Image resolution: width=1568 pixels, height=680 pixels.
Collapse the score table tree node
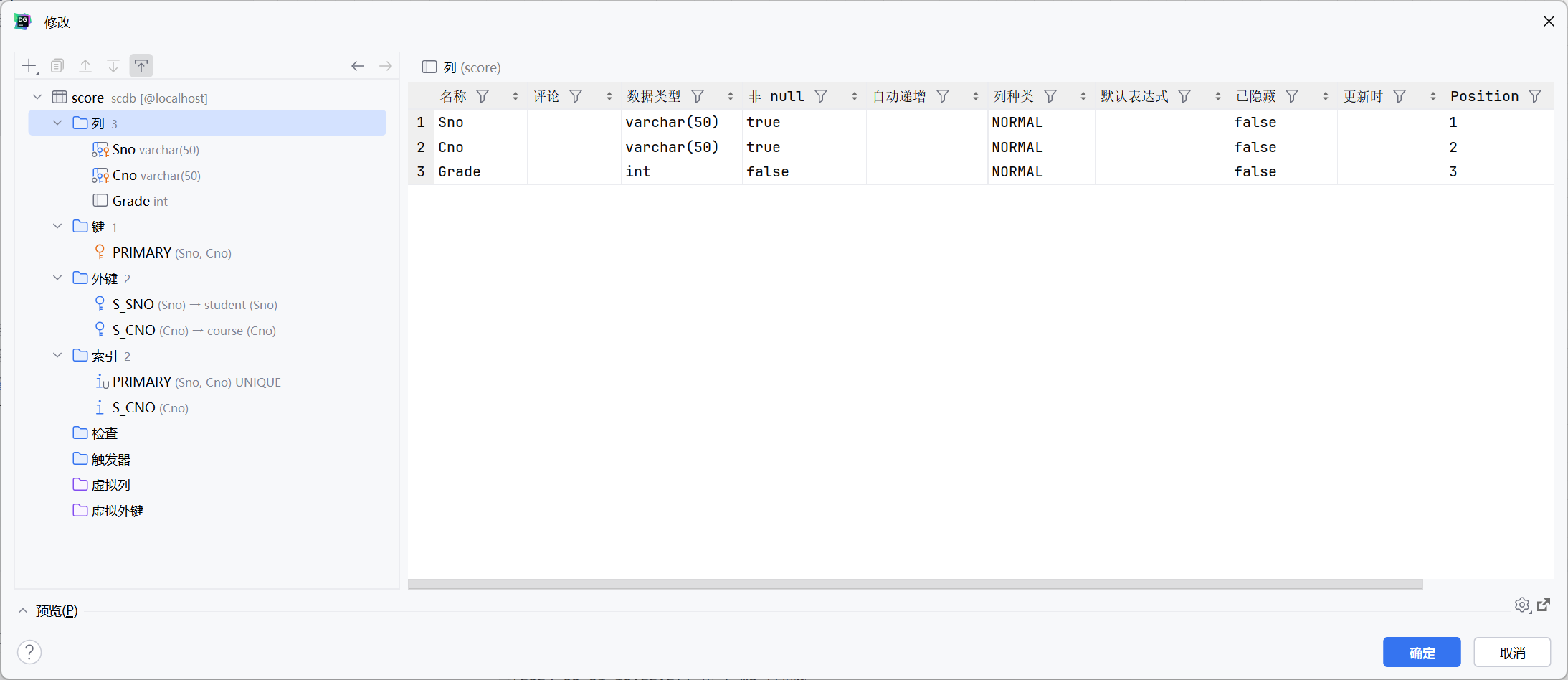pyautogui.click(x=37, y=97)
